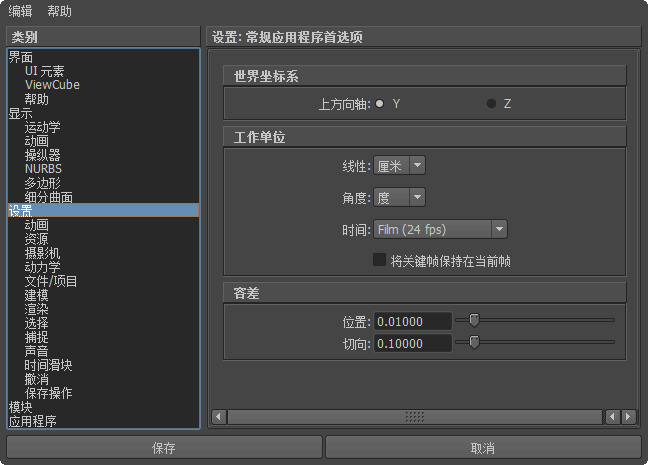Select 资源 category
Image resolution: width=648 pixels, height=465 pixels.
103,239
